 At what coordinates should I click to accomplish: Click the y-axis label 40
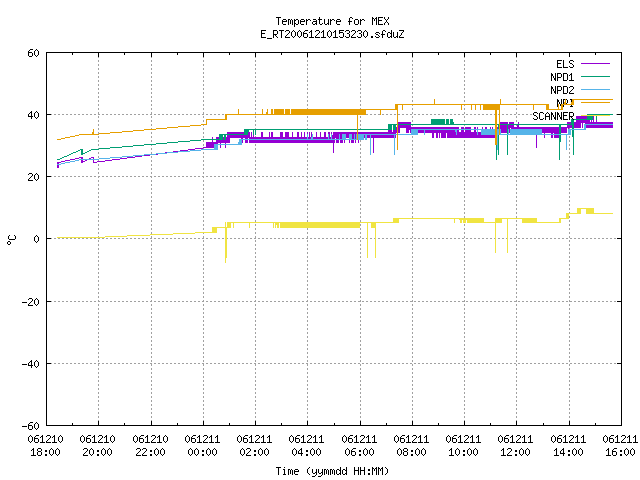[33, 115]
